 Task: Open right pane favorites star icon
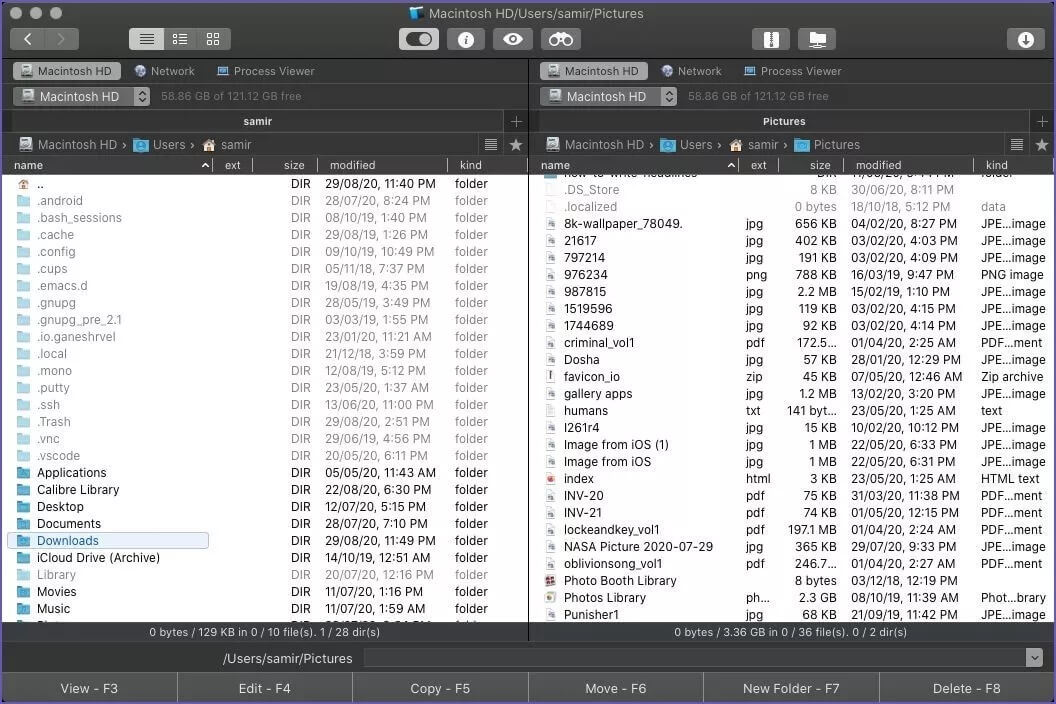pyautogui.click(x=1042, y=144)
